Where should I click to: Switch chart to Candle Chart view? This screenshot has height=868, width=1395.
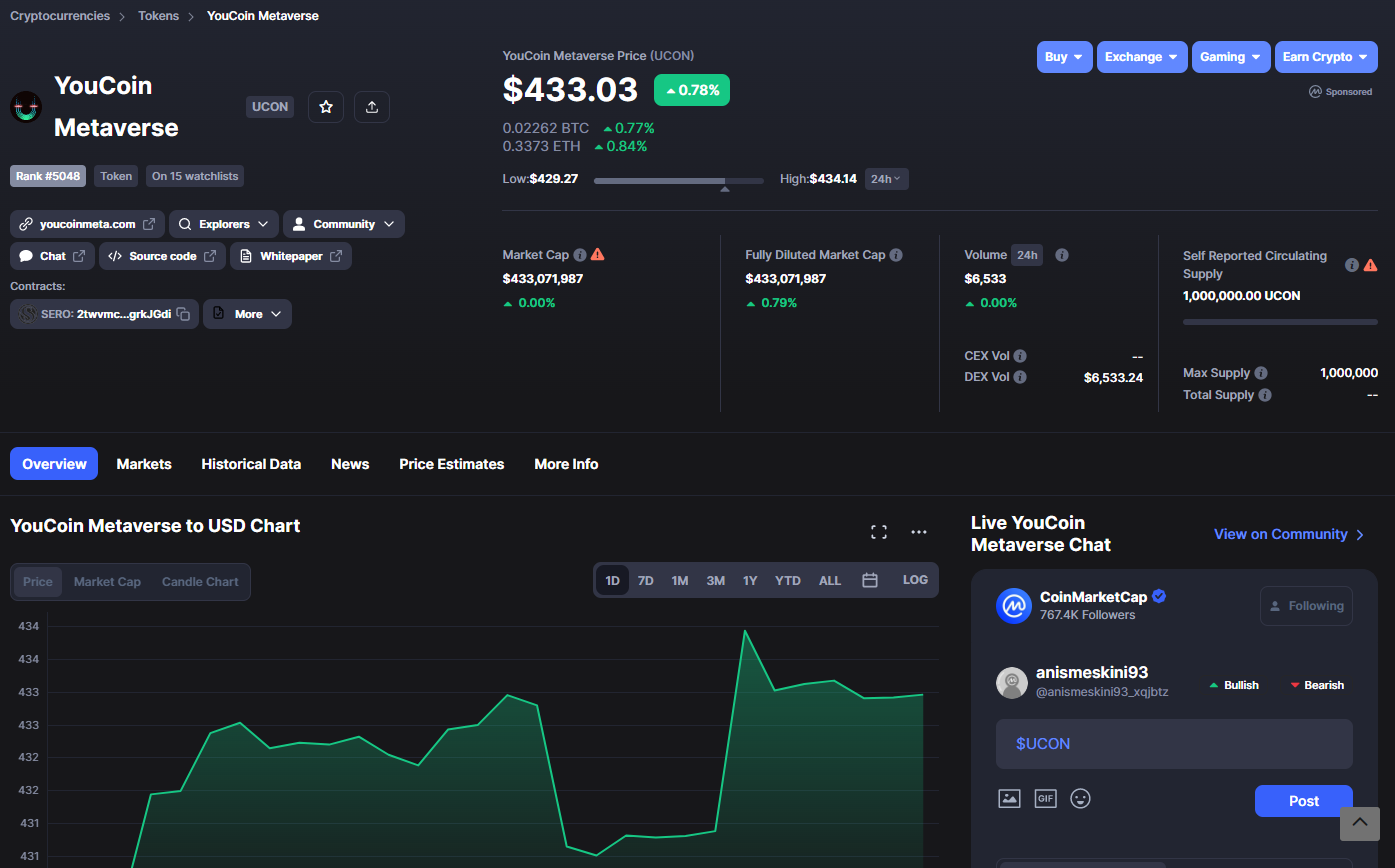[x=200, y=582]
